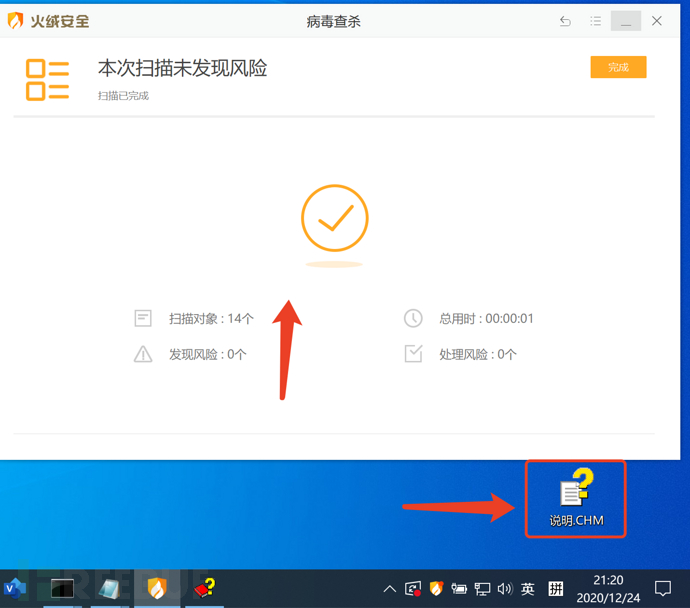Click the 英 input language indicator
The width and height of the screenshot is (690, 608).
pyautogui.click(x=528, y=589)
